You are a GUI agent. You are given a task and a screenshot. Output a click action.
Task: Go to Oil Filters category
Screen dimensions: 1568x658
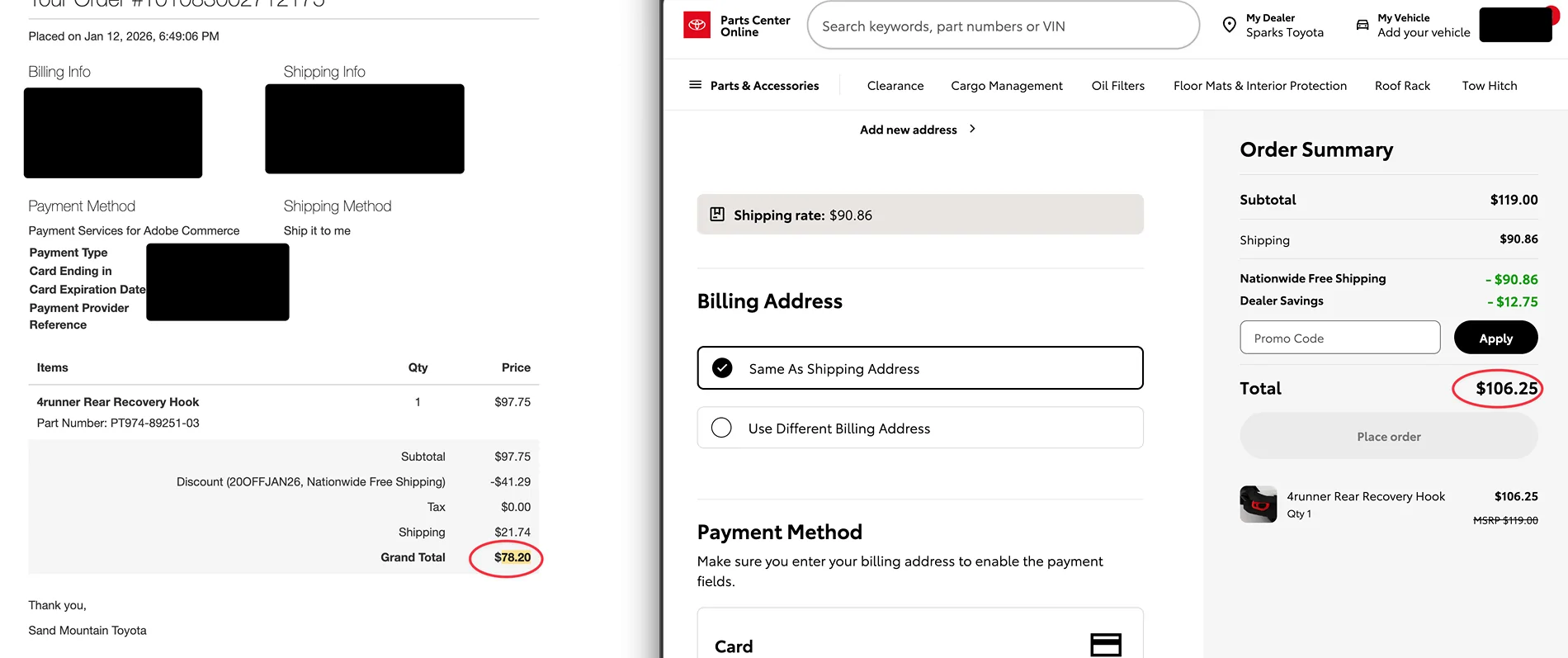(1117, 86)
